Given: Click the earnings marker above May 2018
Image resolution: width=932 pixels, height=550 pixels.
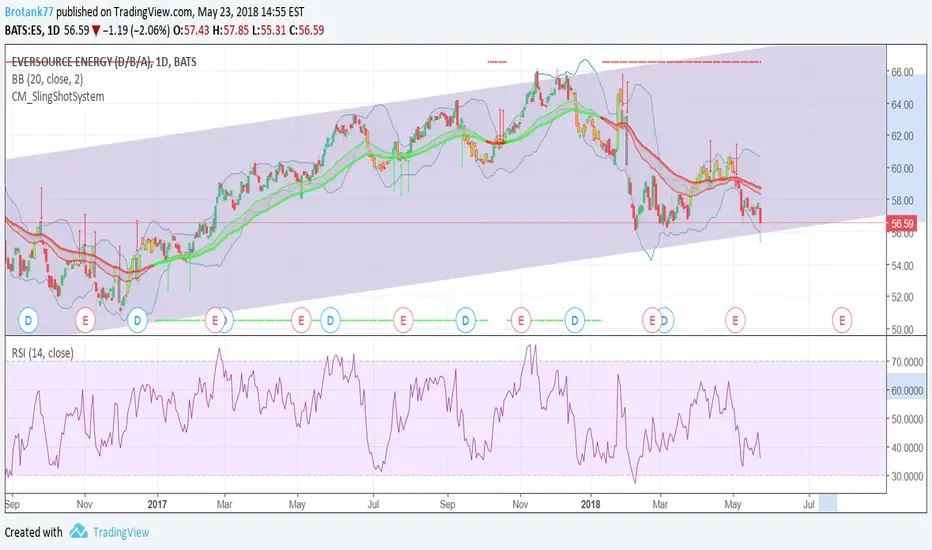Looking at the screenshot, I should (735, 320).
